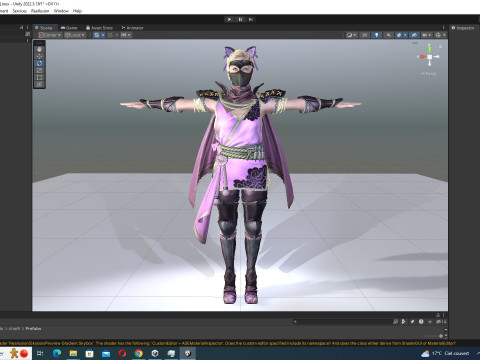Image resolution: width=480 pixels, height=360 pixels.
Task: Select the Hand view tool
Action: [x=39, y=49]
